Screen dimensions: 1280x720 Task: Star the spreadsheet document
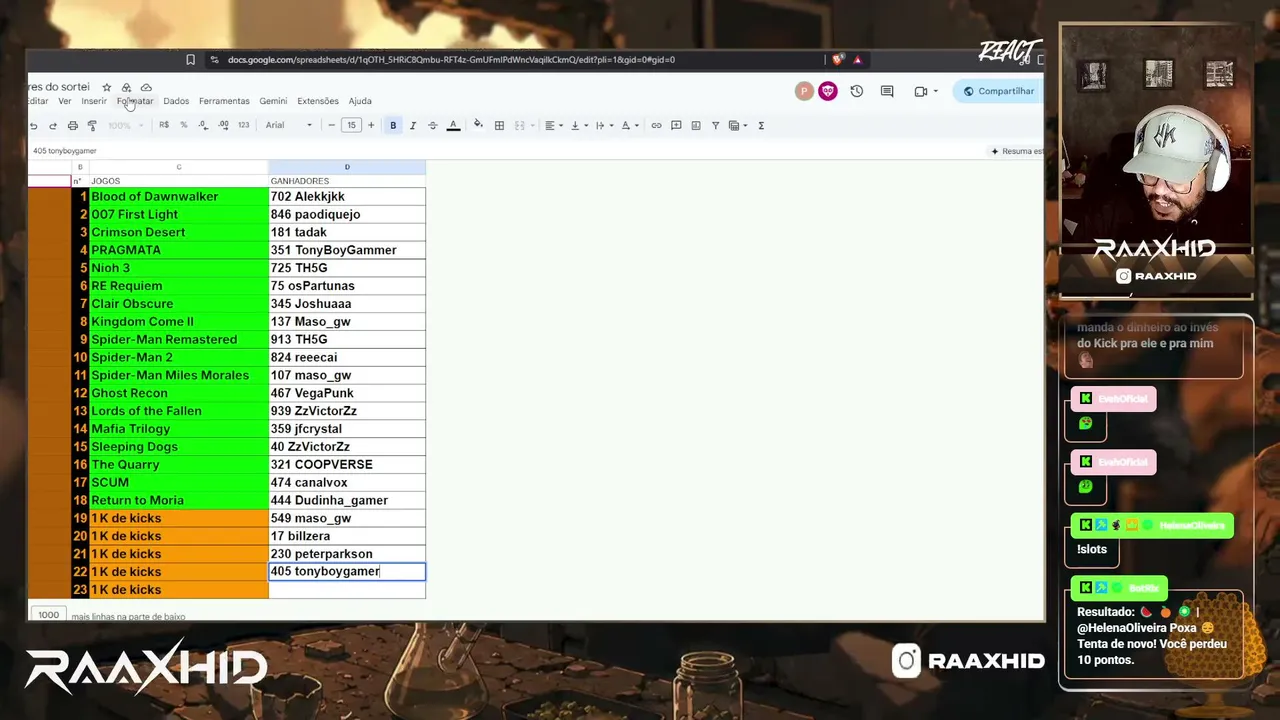click(x=107, y=88)
